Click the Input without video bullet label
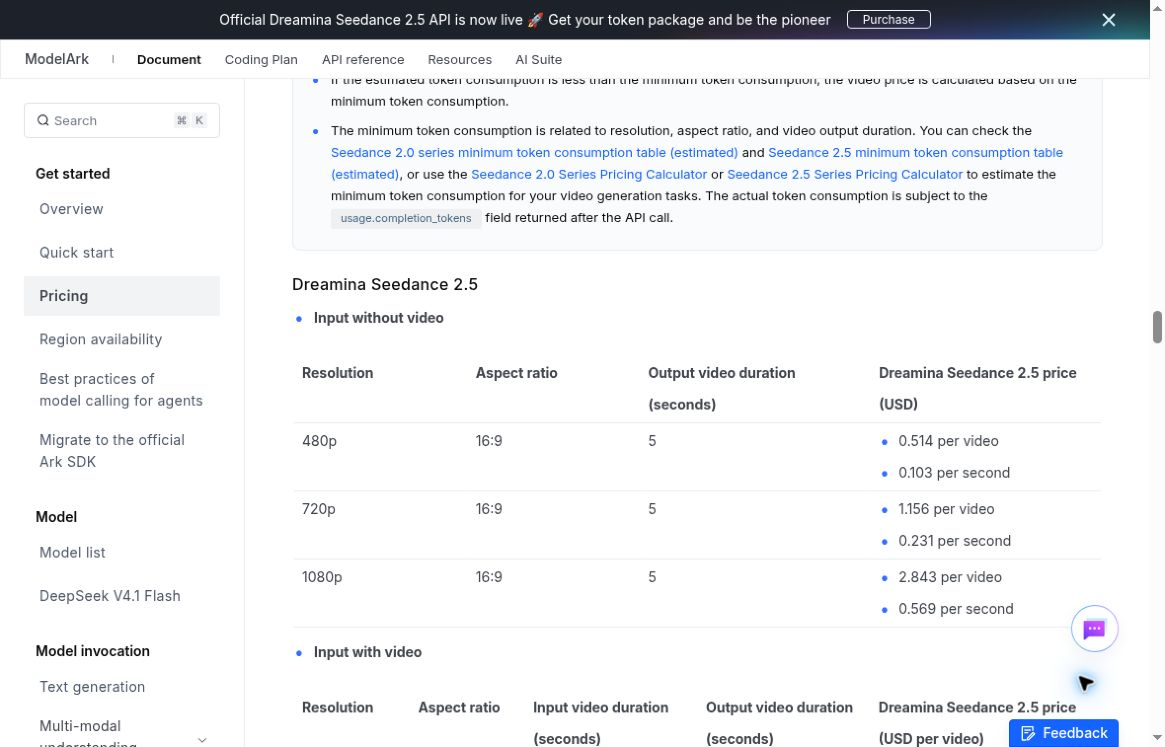This screenshot has height=747, width=1165. [x=378, y=318]
